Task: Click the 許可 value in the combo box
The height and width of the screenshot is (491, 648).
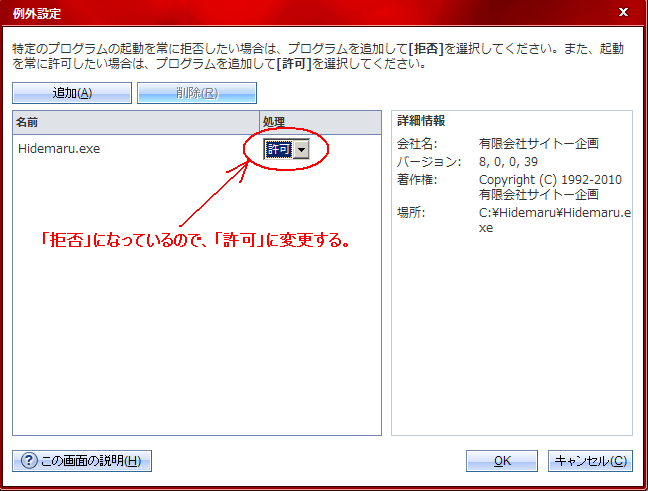Action: [278, 148]
